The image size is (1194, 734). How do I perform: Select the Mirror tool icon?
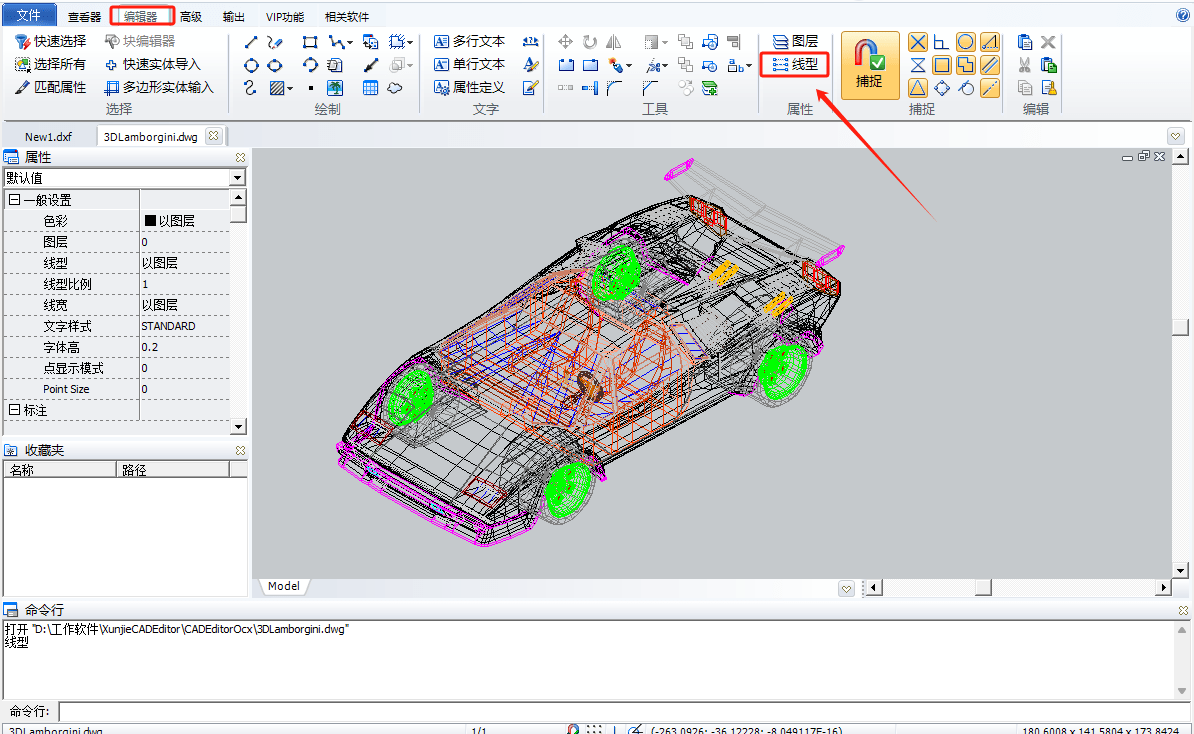[614, 42]
